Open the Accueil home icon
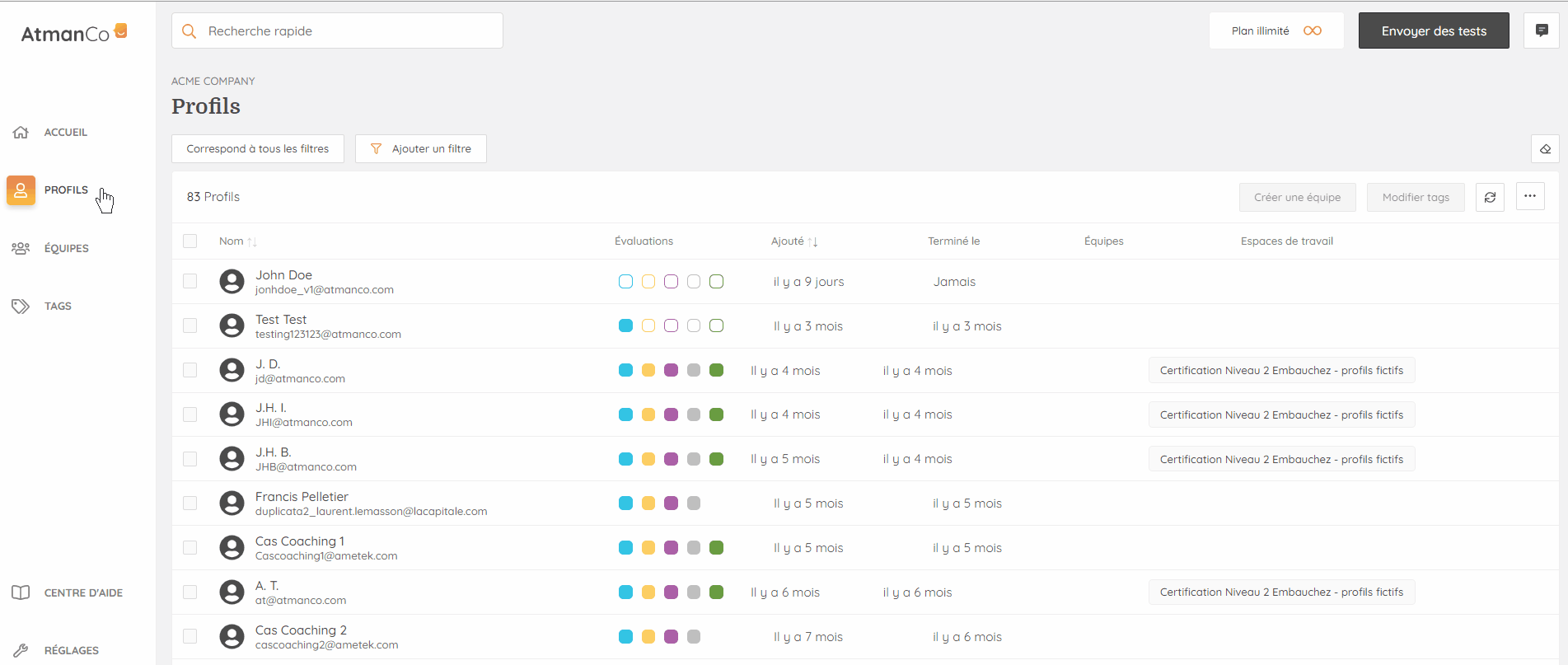Image resolution: width=1568 pixels, height=665 pixels. pos(21,132)
